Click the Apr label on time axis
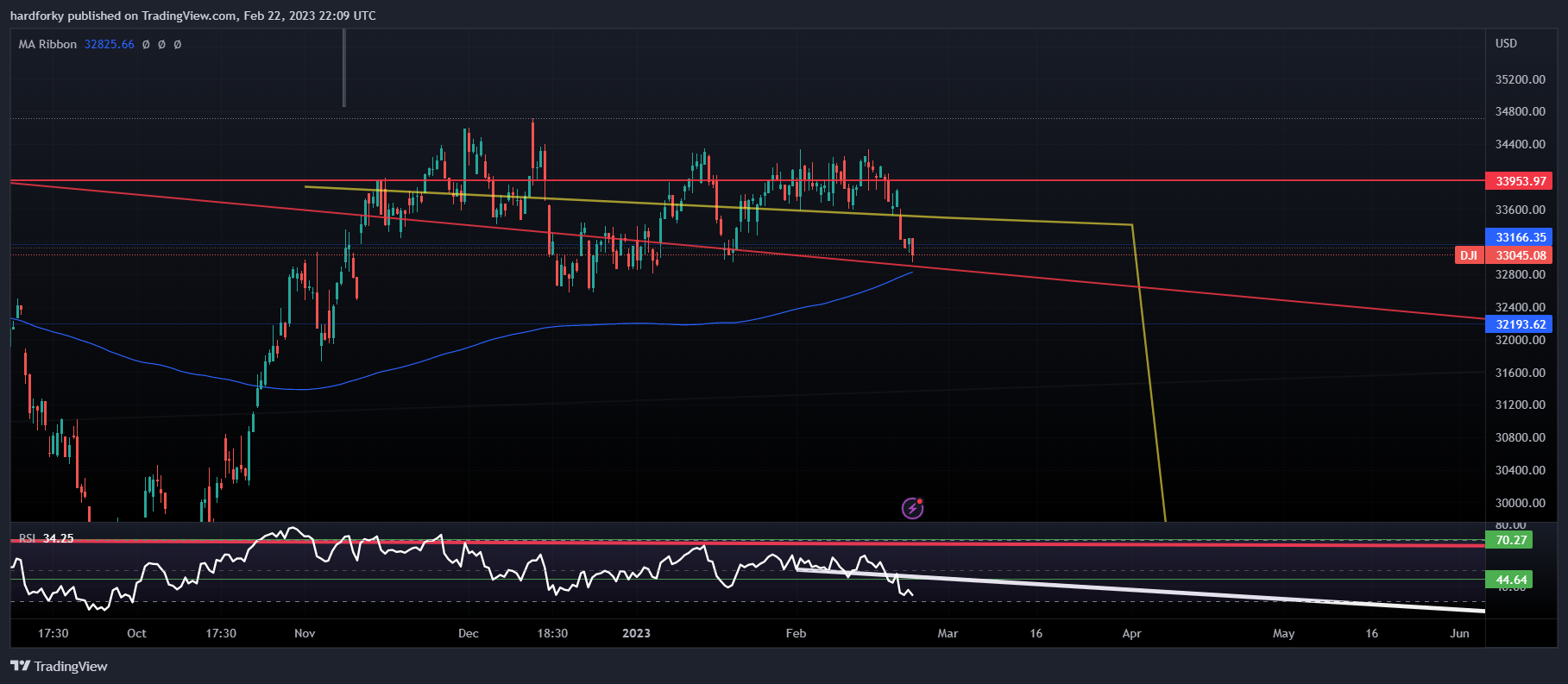 click(1131, 633)
